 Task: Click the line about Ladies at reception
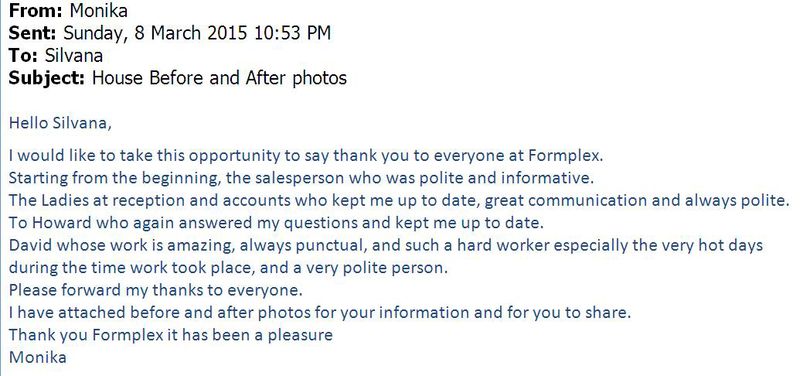pos(399,200)
